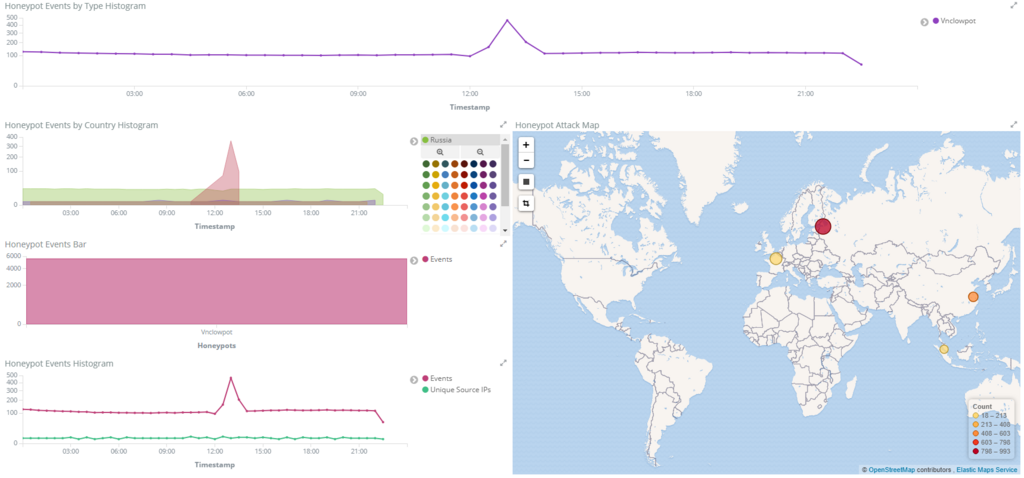Image resolution: width=1024 pixels, height=478 pixels.
Task: Click the Honeypots x-axis label
Action: (x=216, y=345)
